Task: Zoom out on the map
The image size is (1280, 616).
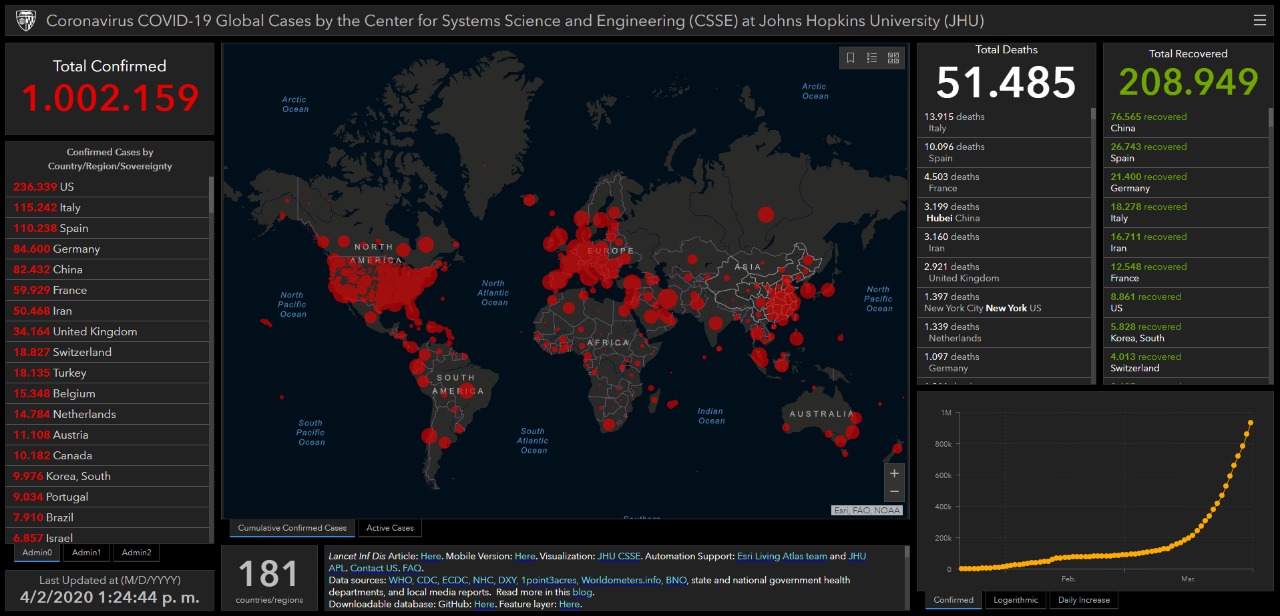Action: point(894,492)
